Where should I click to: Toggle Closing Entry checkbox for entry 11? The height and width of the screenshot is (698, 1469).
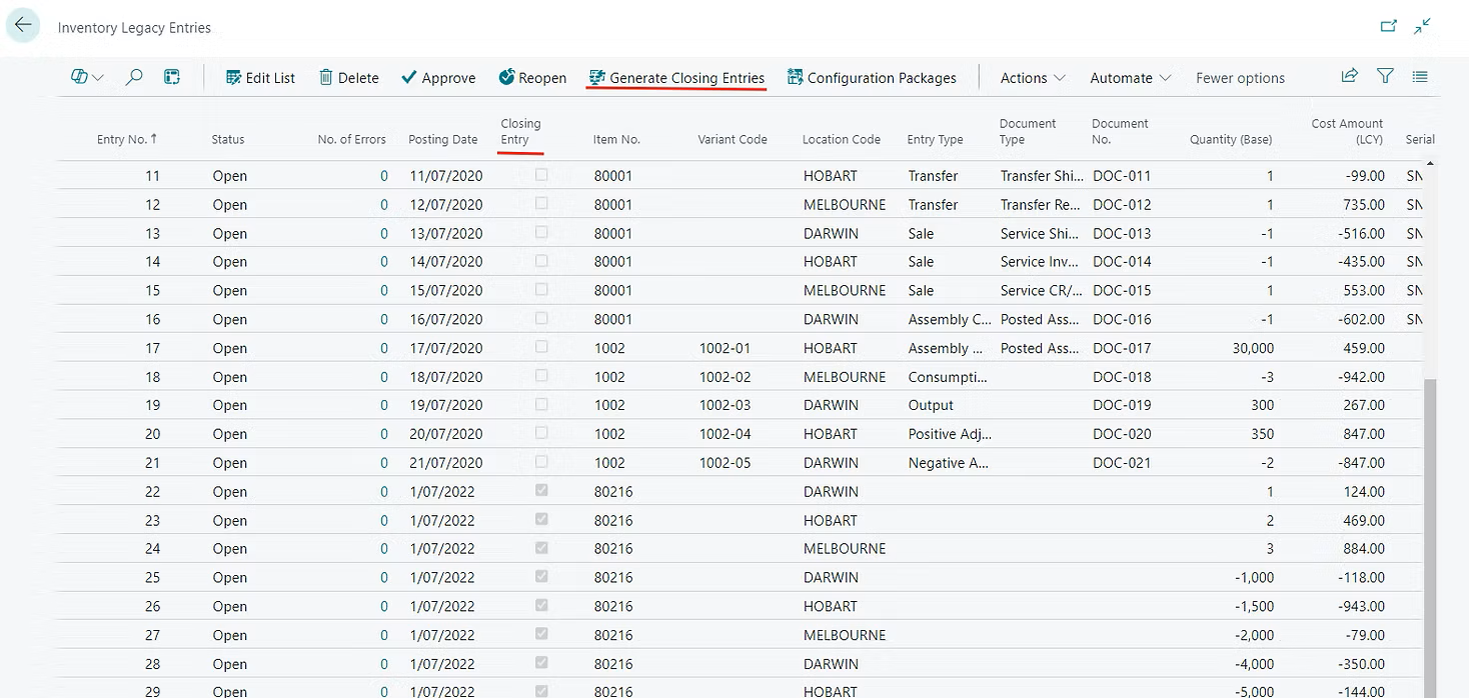(542, 175)
